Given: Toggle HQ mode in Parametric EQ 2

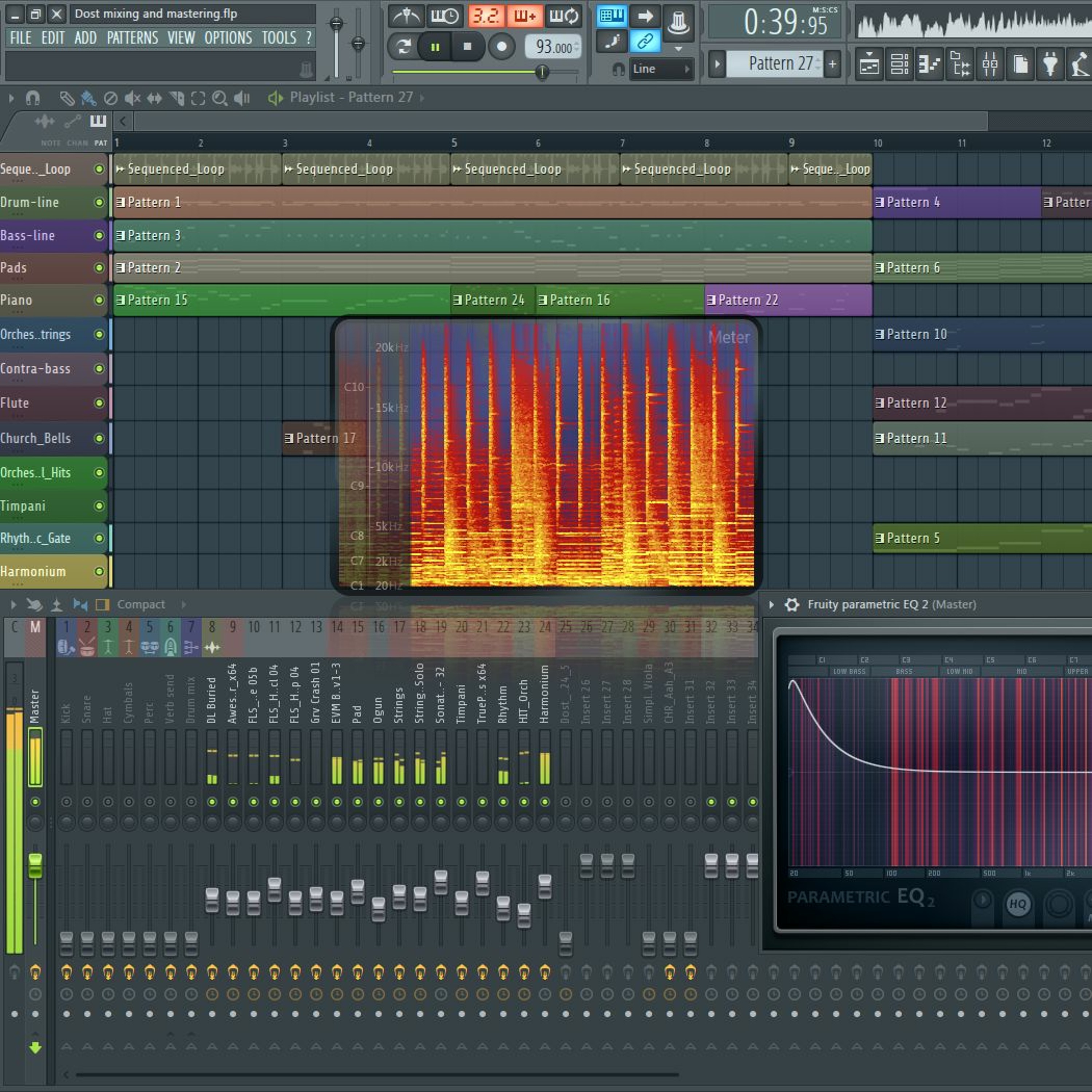Looking at the screenshot, I should [1018, 904].
